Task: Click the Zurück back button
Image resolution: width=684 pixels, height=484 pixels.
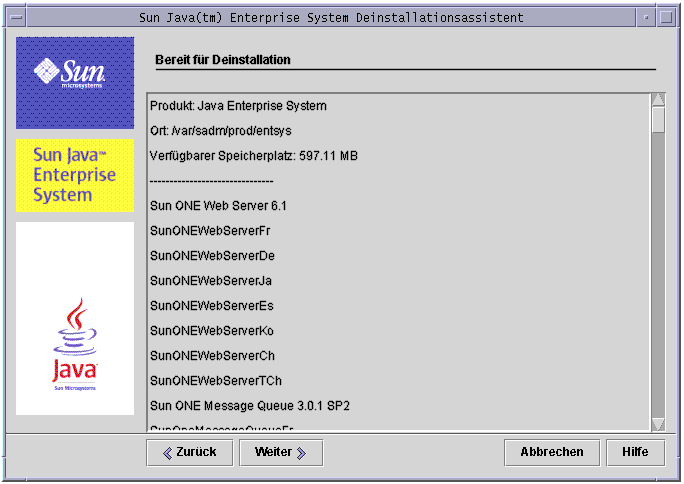Action: tap(190, 453)
